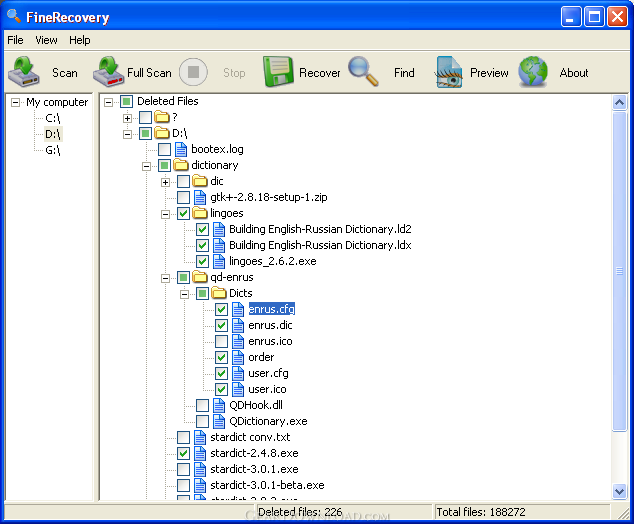Uncheck Building English-Russian Dictionary.ld2 checkbox
This screenshot has height=524, width=634.
[202, 229]
